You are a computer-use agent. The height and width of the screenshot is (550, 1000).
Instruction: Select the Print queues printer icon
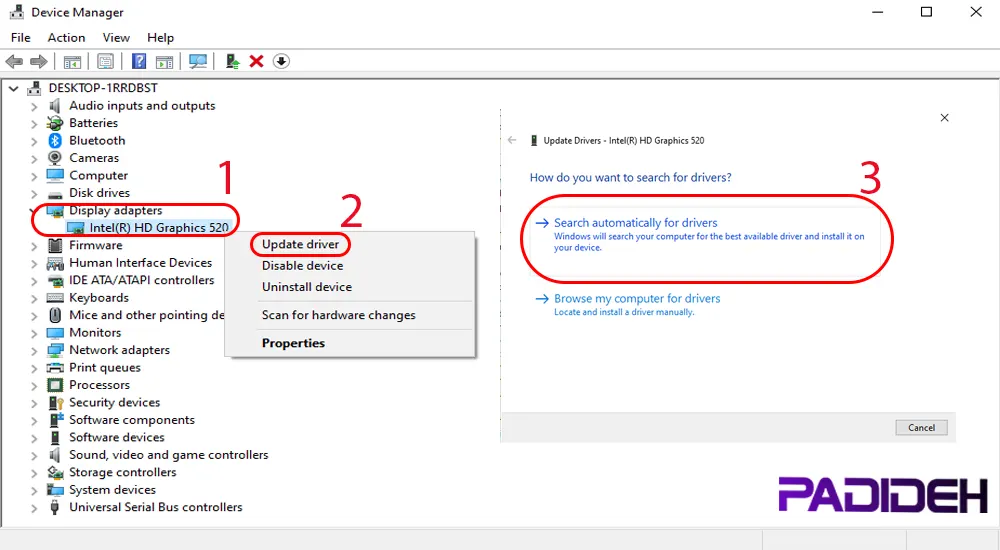point(55,368)
